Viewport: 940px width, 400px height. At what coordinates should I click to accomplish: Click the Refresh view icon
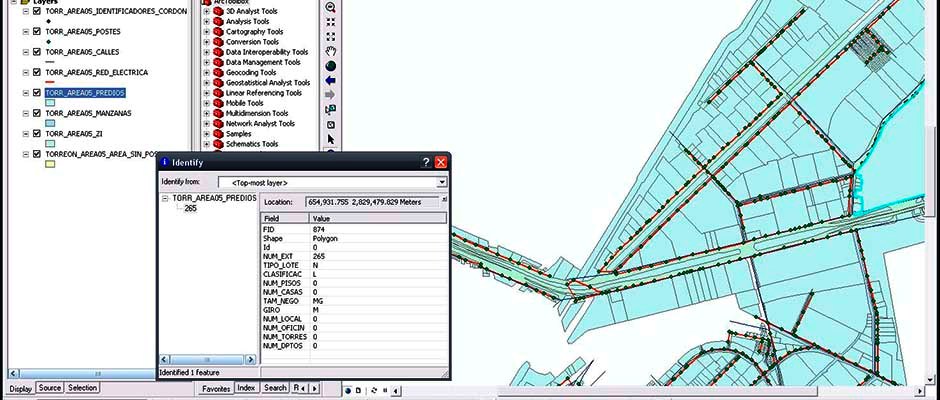pos(374,390)
